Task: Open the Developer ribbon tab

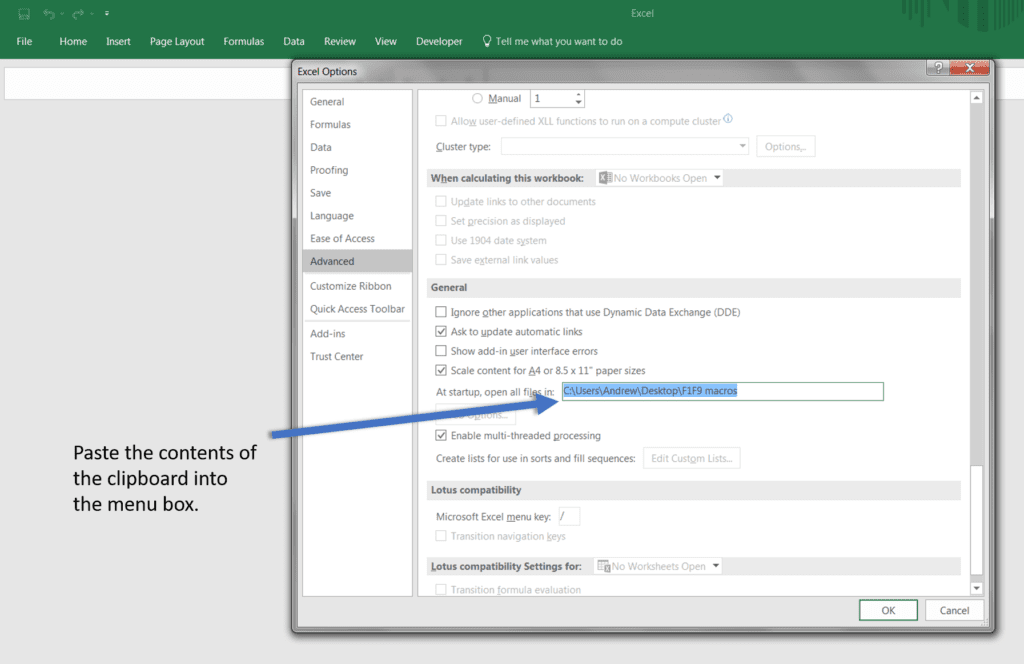Action: (x=439, y=41)
